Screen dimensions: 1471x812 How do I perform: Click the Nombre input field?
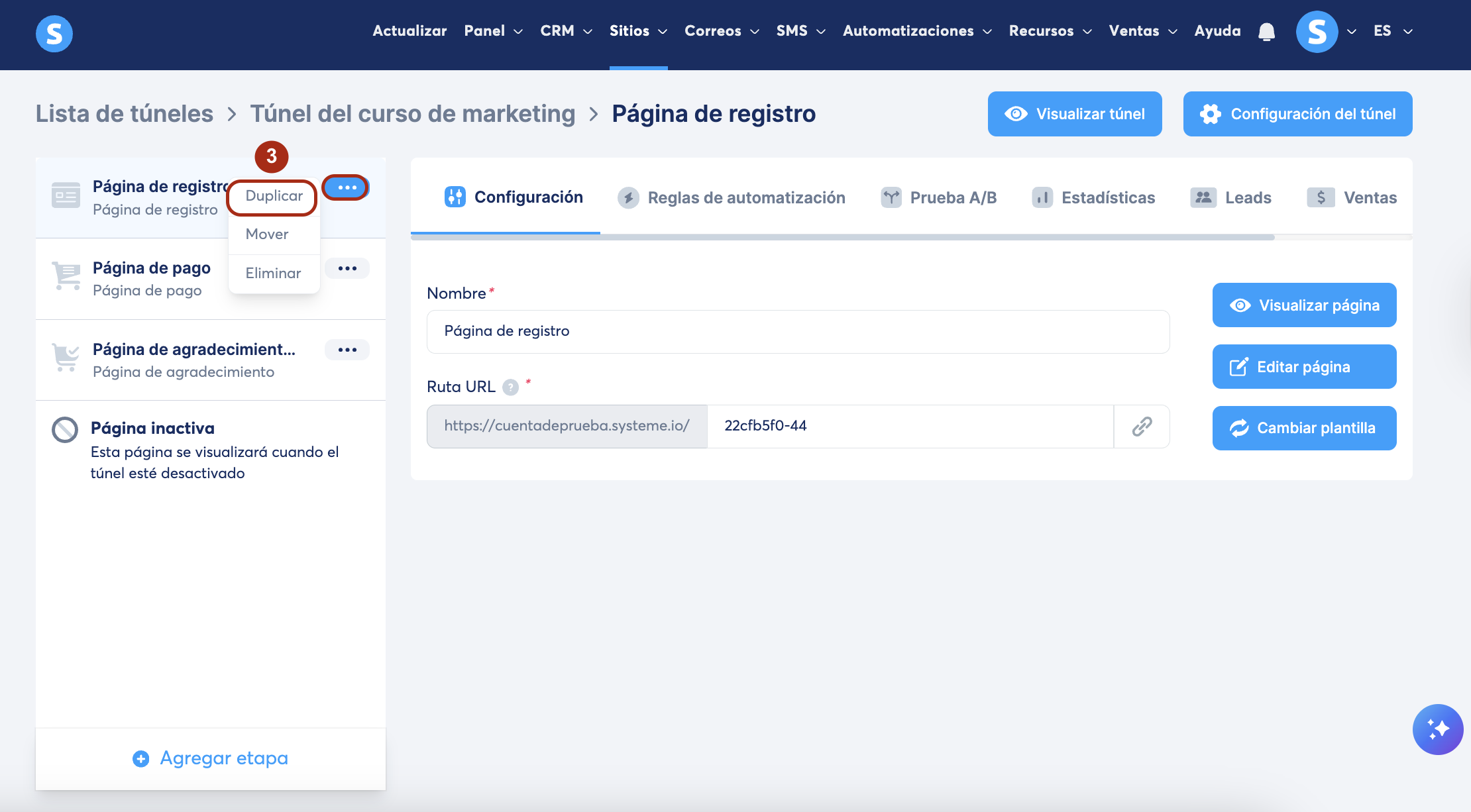pos(798,331)
